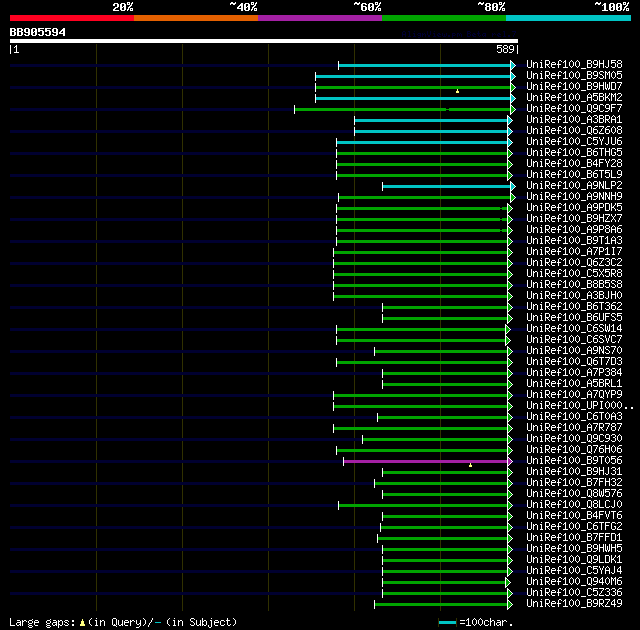Click the arrowhead ending the A9NLP2 alignment
Image resolution: width=640 pixels, height=630 pixels.
tap(513, 186)
